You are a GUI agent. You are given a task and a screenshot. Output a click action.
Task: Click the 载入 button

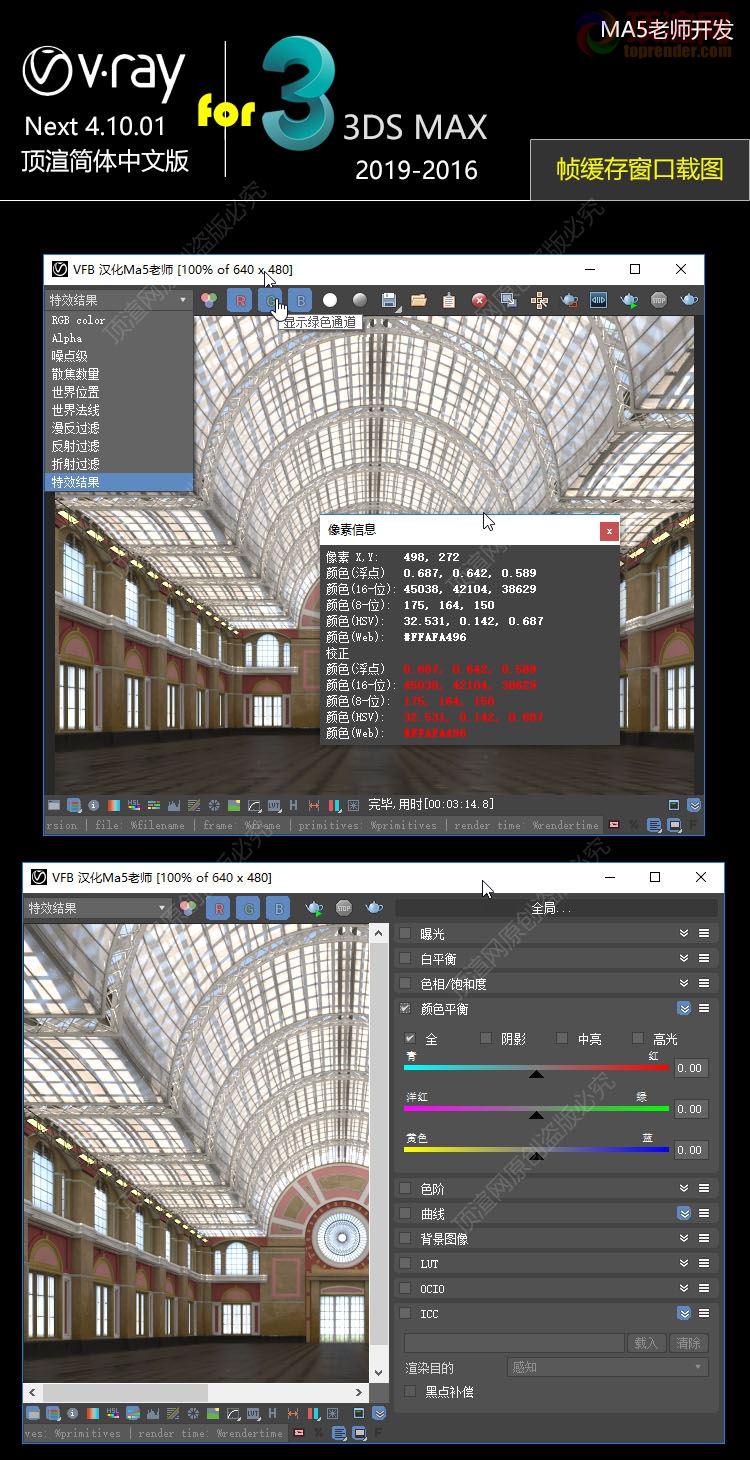pyautogui.click(x=646, y=1343)
